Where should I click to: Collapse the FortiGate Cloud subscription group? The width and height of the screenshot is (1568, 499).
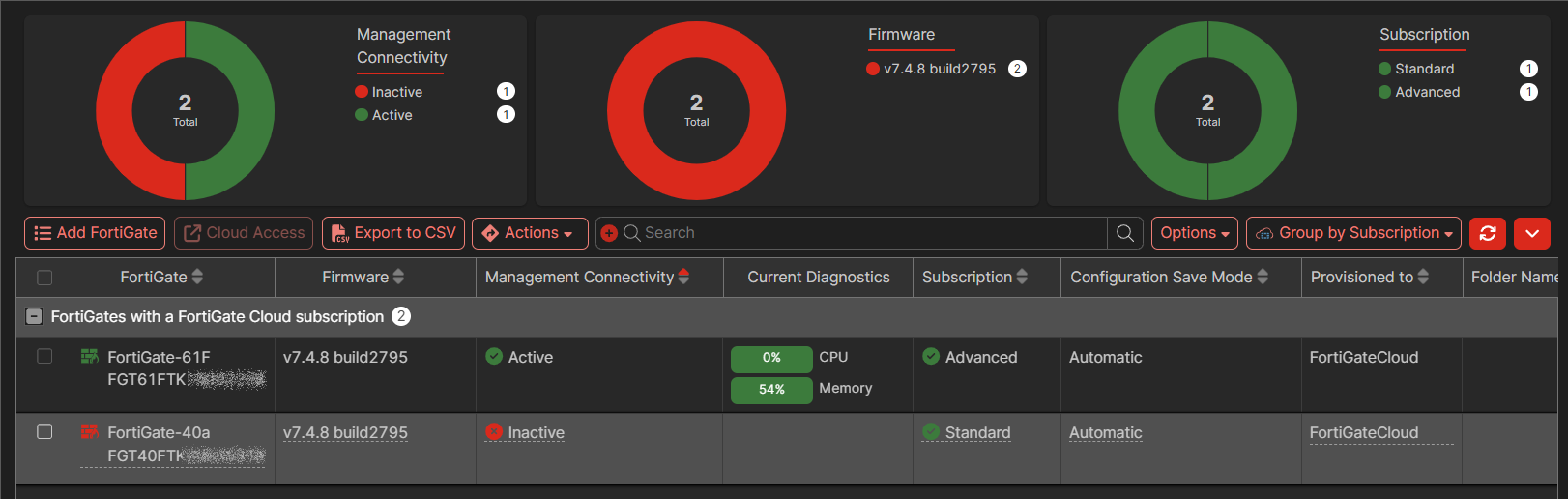(34, 316)
